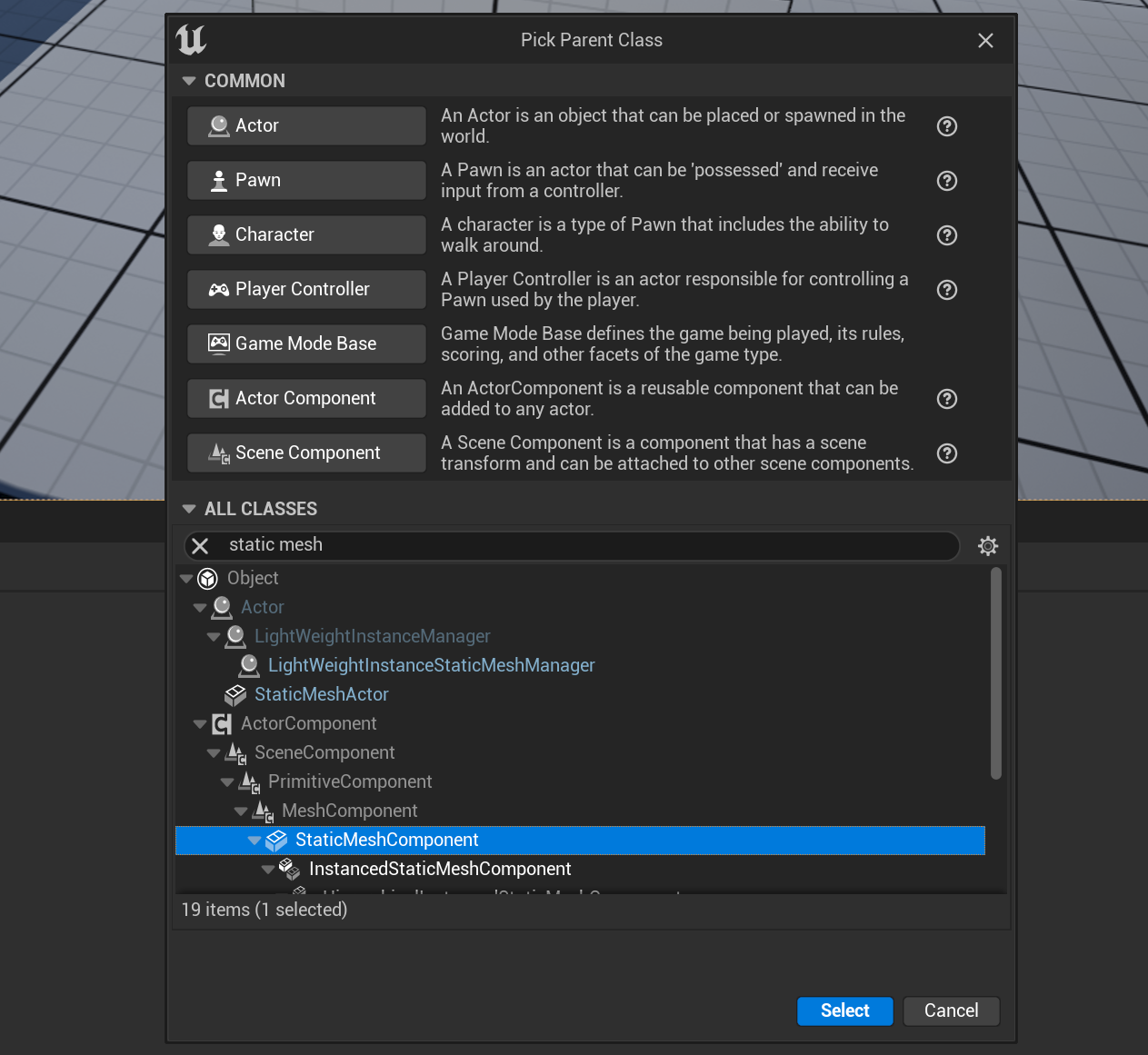Image resolution: width=1148 pixels, height=1055 pixels.
Task: Close the Pick Parent Class window
Action: click(x=985, y=41)
